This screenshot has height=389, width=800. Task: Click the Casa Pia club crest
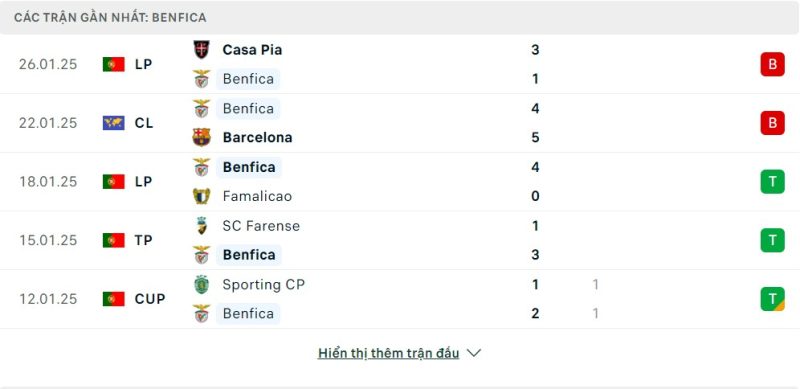point(202,50)
